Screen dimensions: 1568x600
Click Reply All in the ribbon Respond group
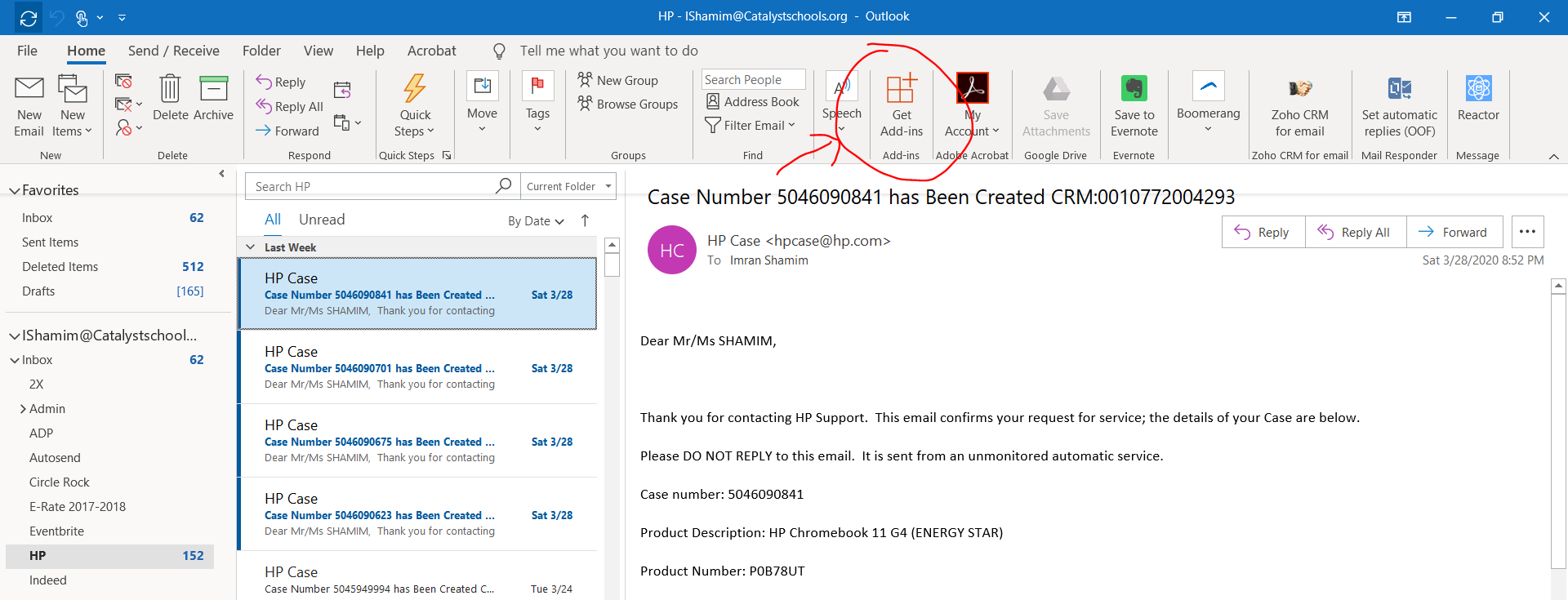coord(290,106)
